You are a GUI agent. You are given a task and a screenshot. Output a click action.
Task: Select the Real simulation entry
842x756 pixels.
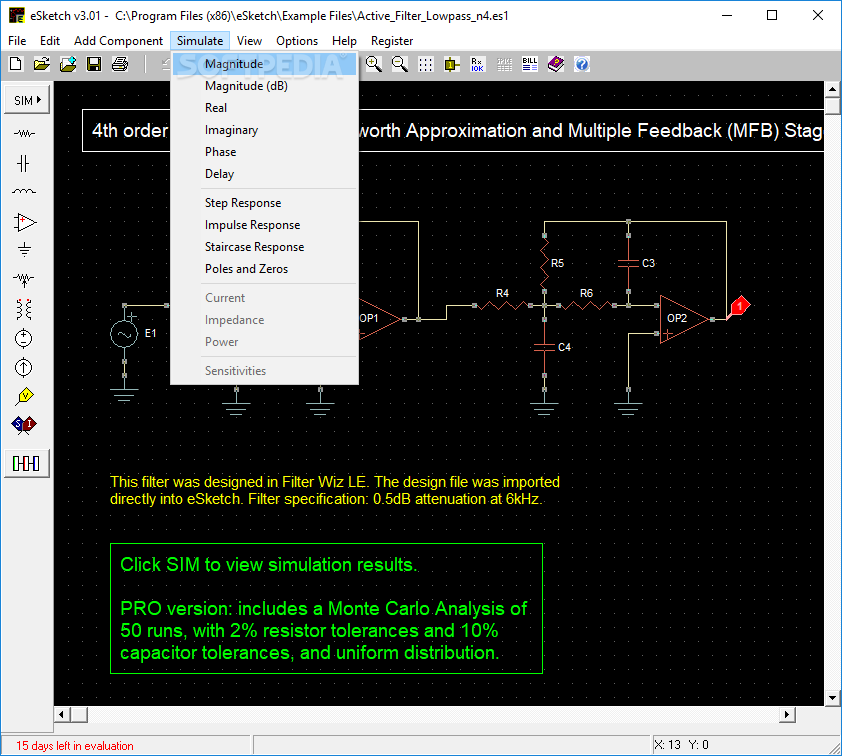(x=264, y=108)
